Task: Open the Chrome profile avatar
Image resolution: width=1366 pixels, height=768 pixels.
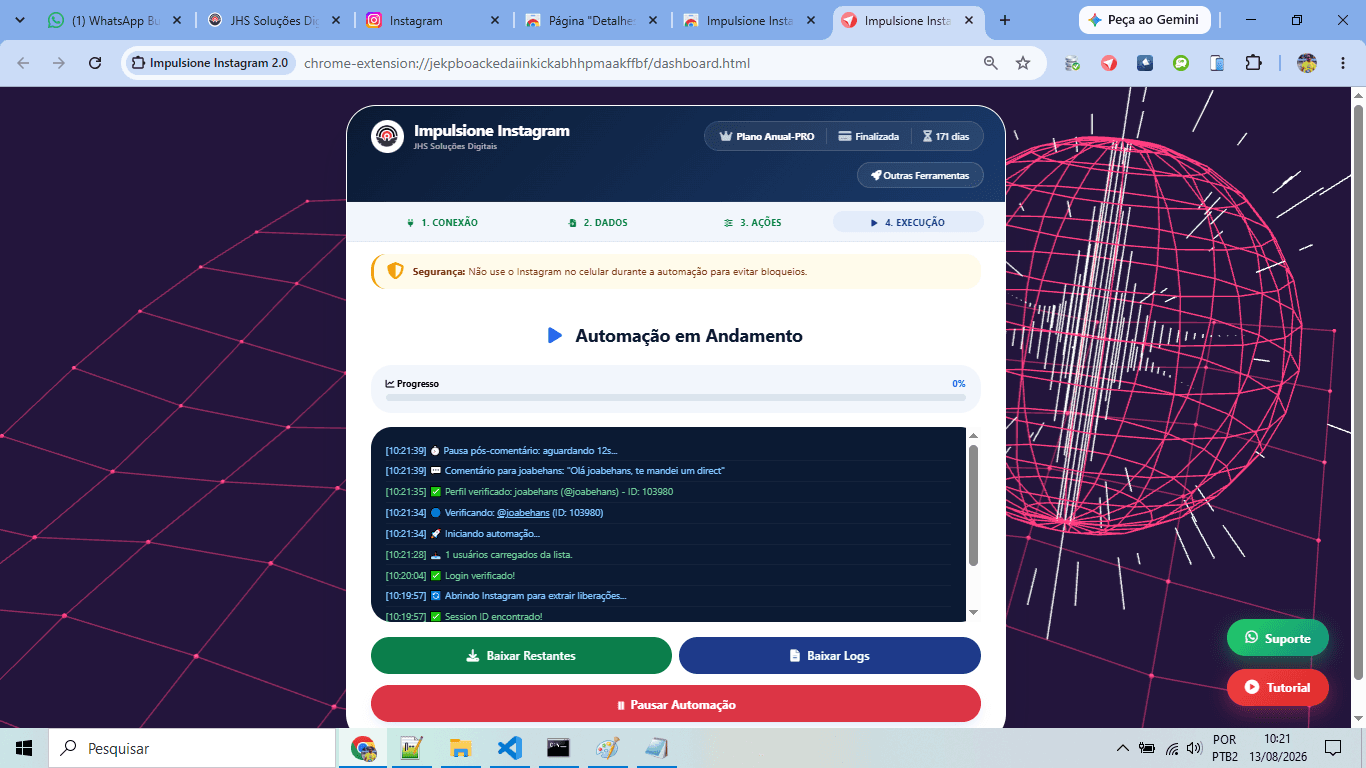Action: pyautogui.click(x=1307, y=63)
